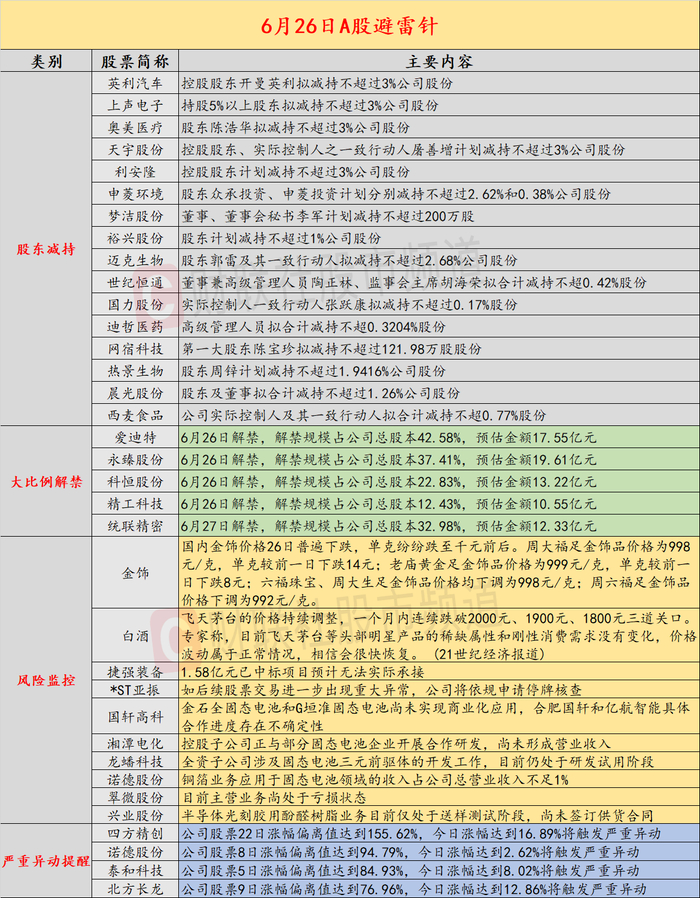Click the 四方精创 stock name

coord(135,834)
